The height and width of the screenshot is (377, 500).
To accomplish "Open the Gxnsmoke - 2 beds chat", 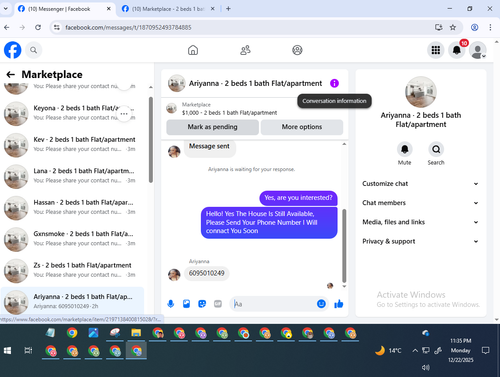I will click(x=72, y=239).
